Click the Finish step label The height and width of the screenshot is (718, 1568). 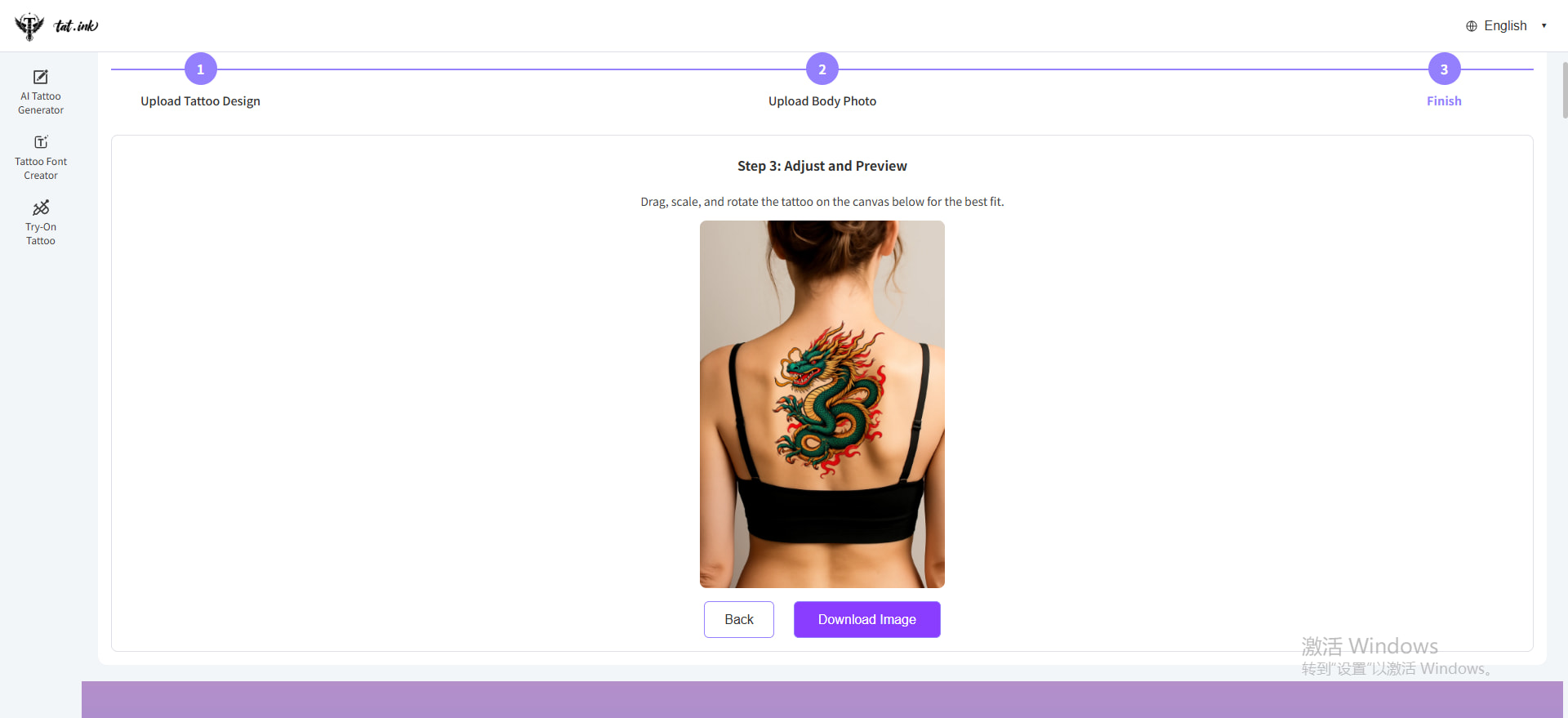[x=1444, y=101]
